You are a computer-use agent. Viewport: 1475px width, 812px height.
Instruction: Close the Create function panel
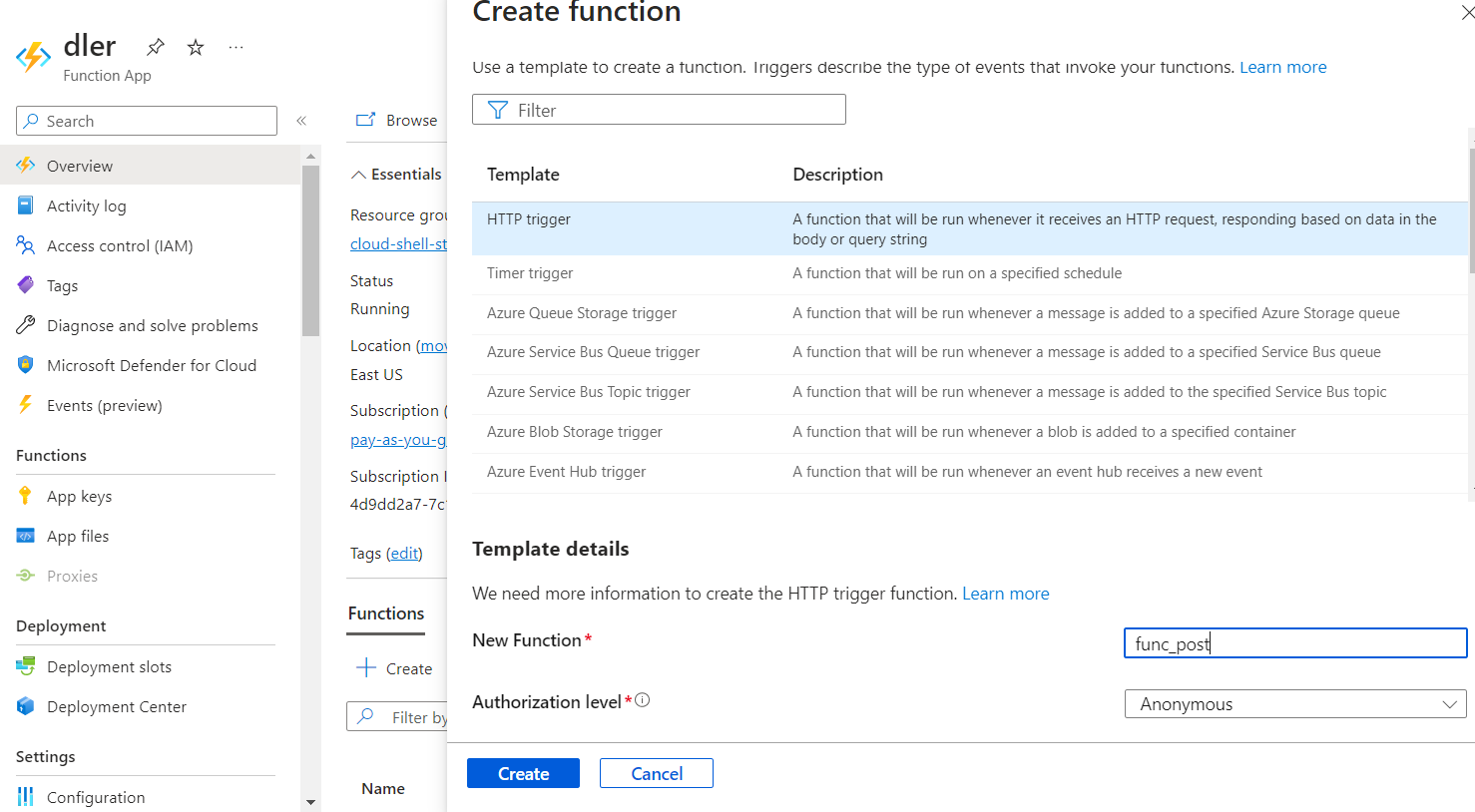(x=1467, y=12)
